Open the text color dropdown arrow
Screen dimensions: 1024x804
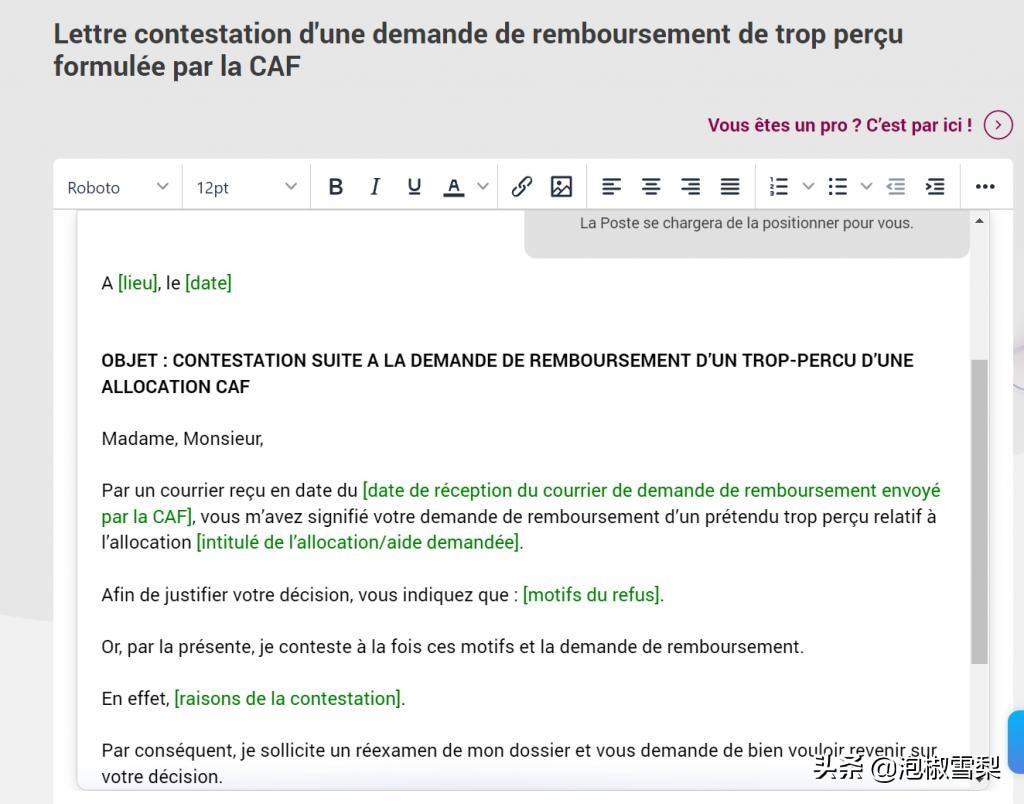483,187
